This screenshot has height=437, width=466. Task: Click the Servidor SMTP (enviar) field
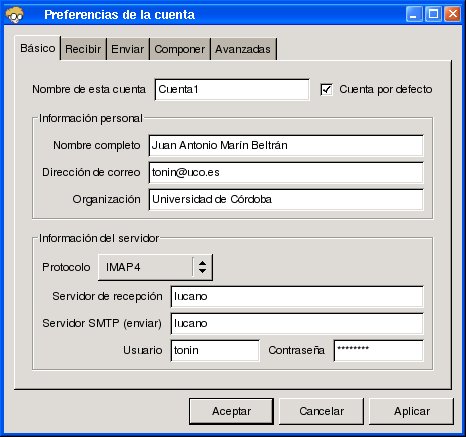point(297,323)
